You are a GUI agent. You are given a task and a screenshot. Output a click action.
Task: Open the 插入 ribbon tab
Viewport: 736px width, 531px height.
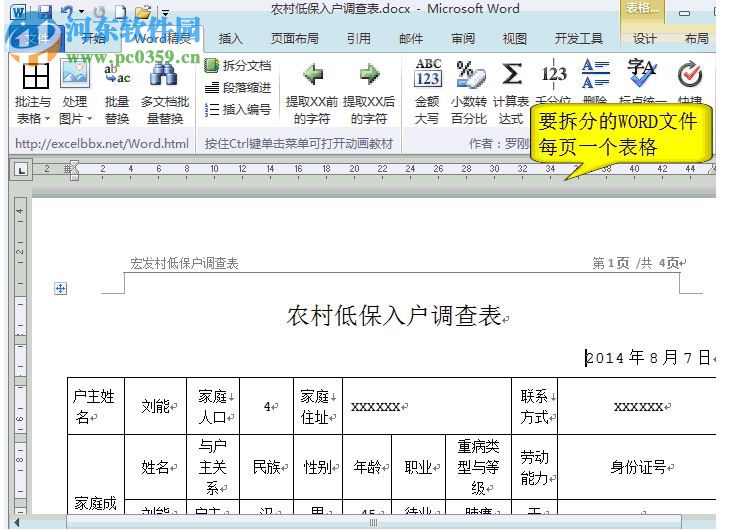click(x=230, y=38)
